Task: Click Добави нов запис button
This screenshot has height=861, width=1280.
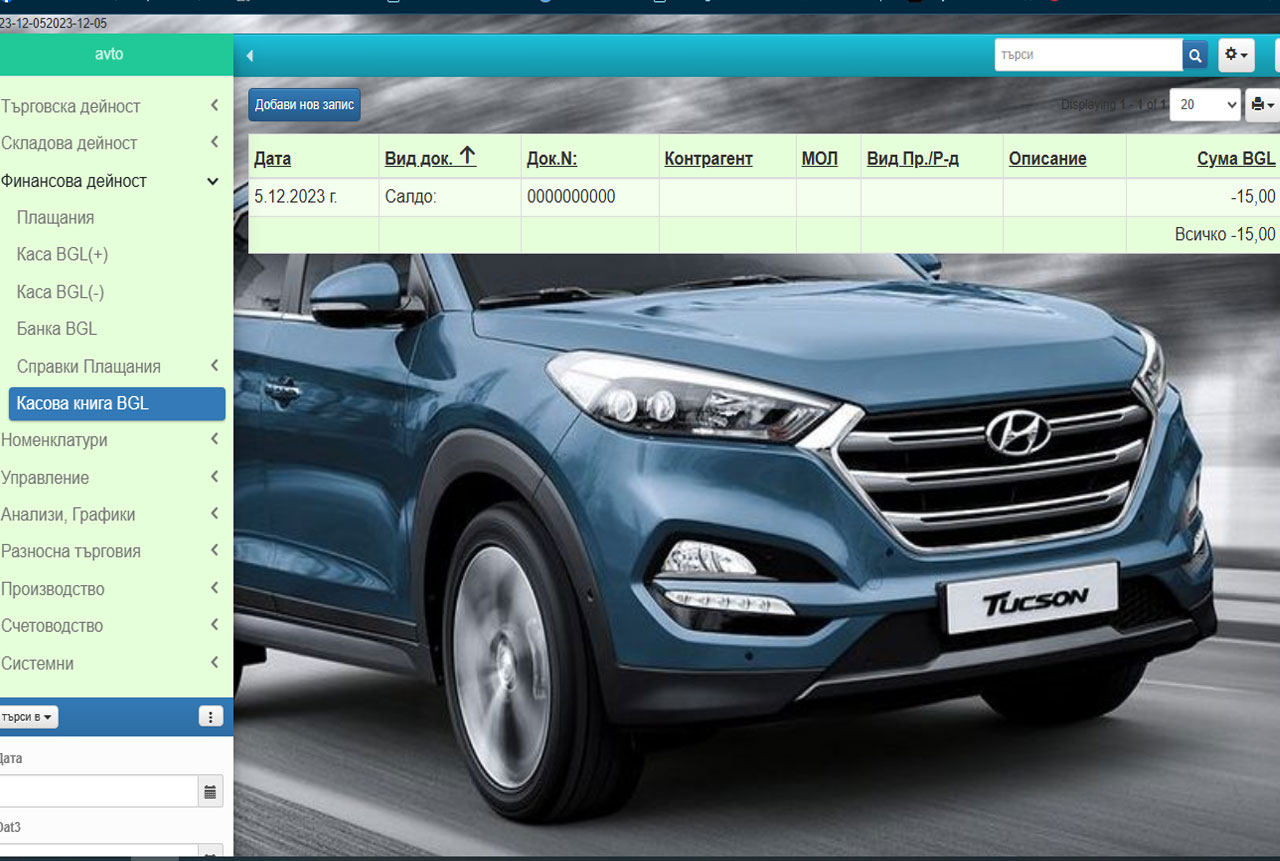Action: pyautogui.click(x=304, y=104)
